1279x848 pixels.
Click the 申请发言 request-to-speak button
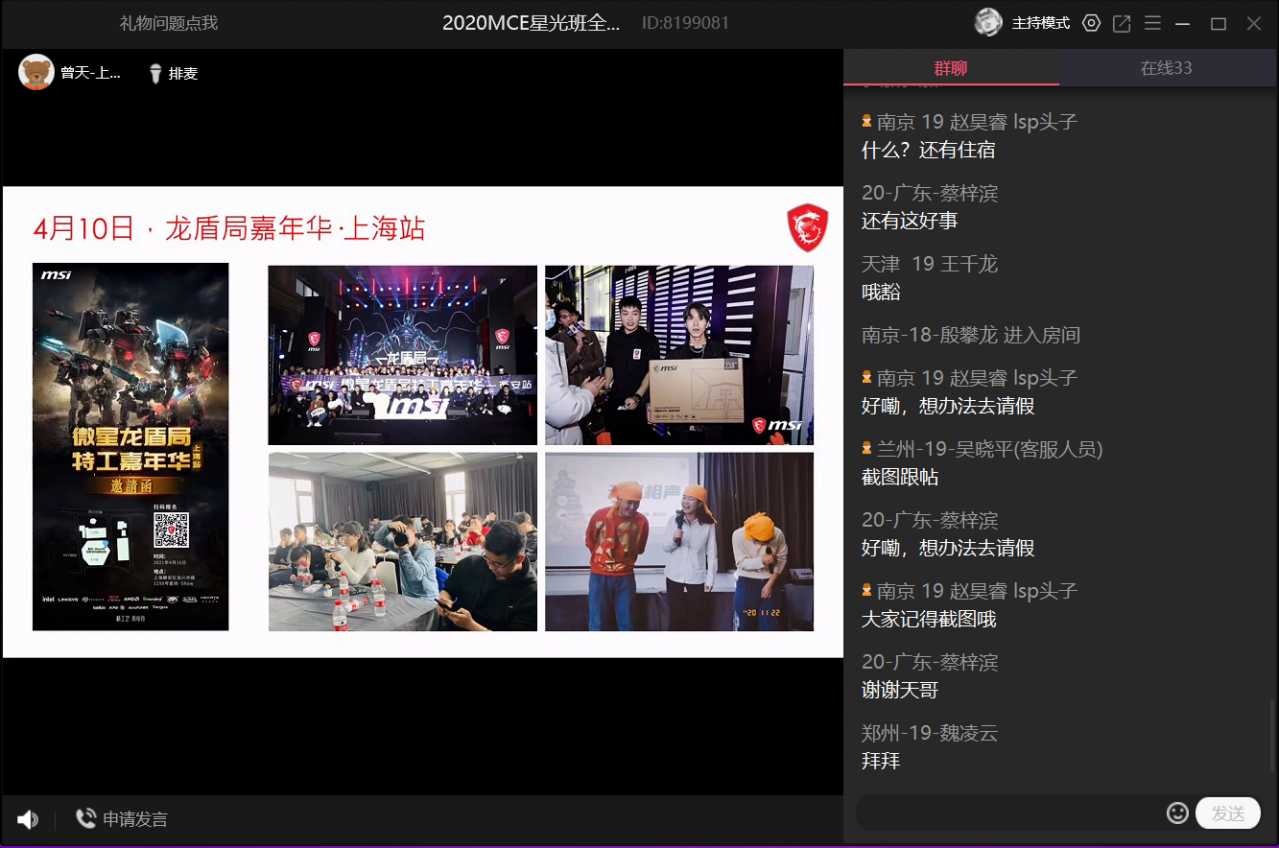pos(122,820)
